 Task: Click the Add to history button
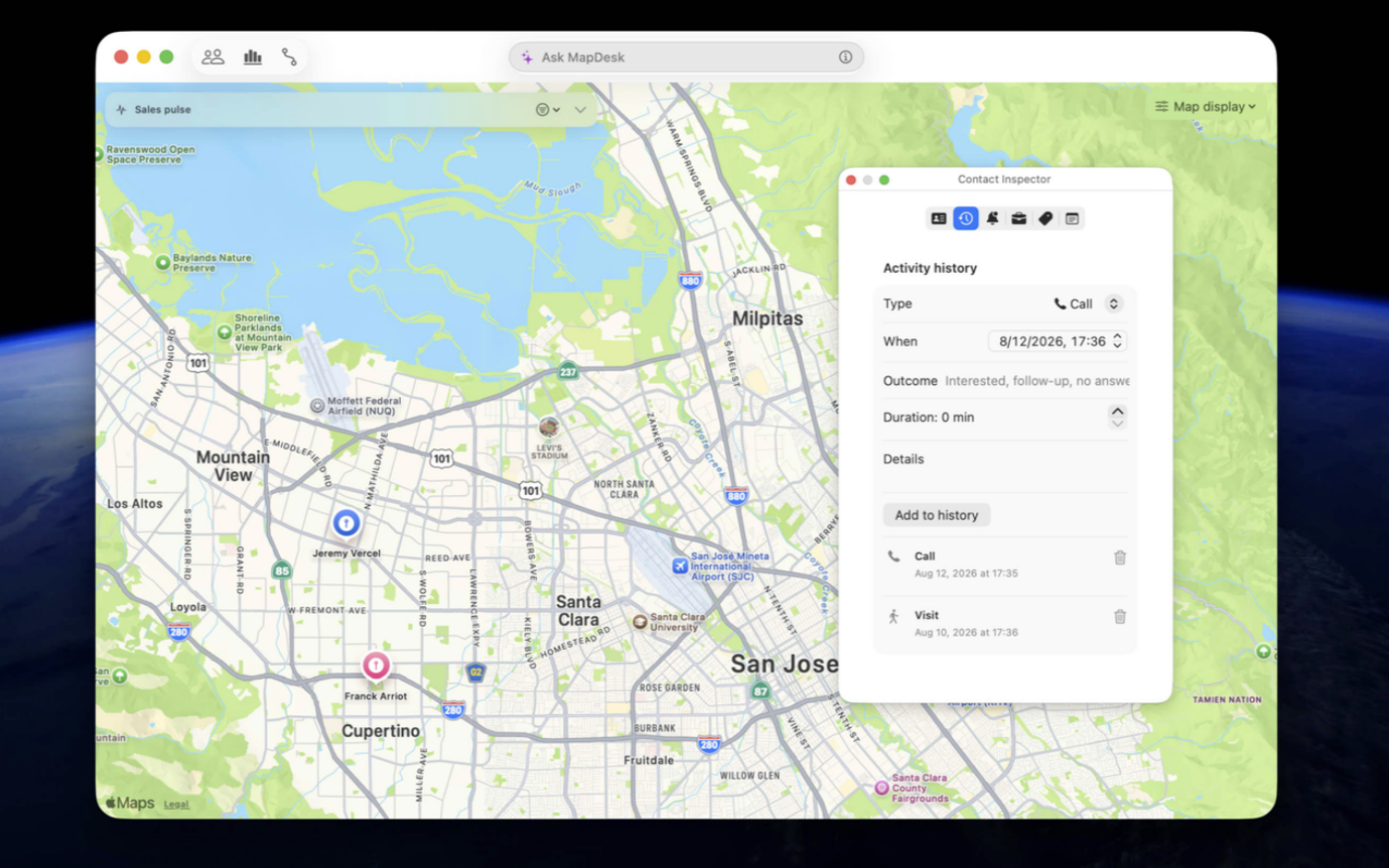937,515
